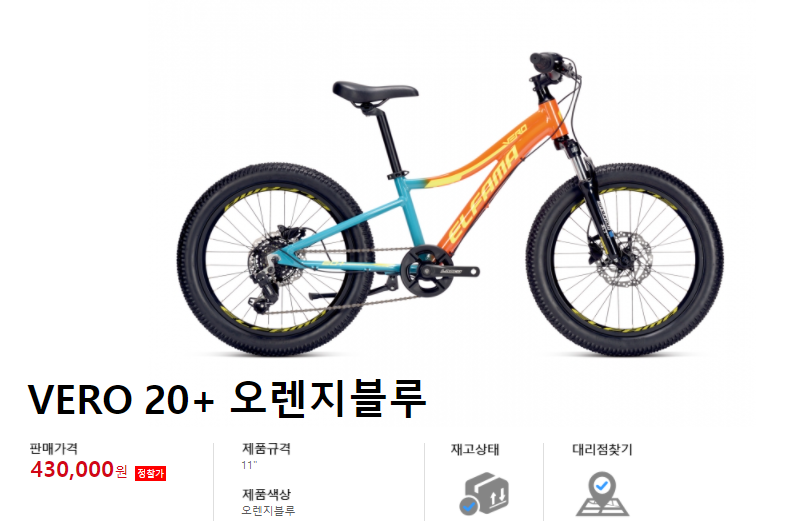Click the product title VERO 20+ 오렌지블루
Image resolution: width=809 pixels, height=523 pixels.
pos(227,399)
